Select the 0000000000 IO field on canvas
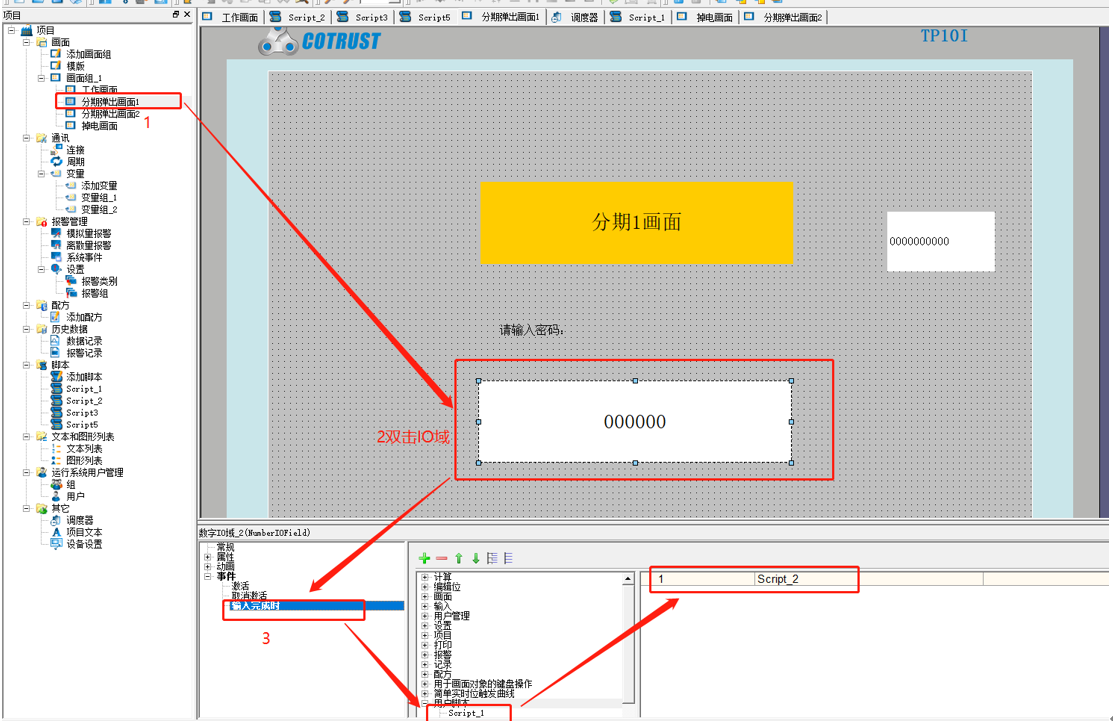 pos(941,241)
